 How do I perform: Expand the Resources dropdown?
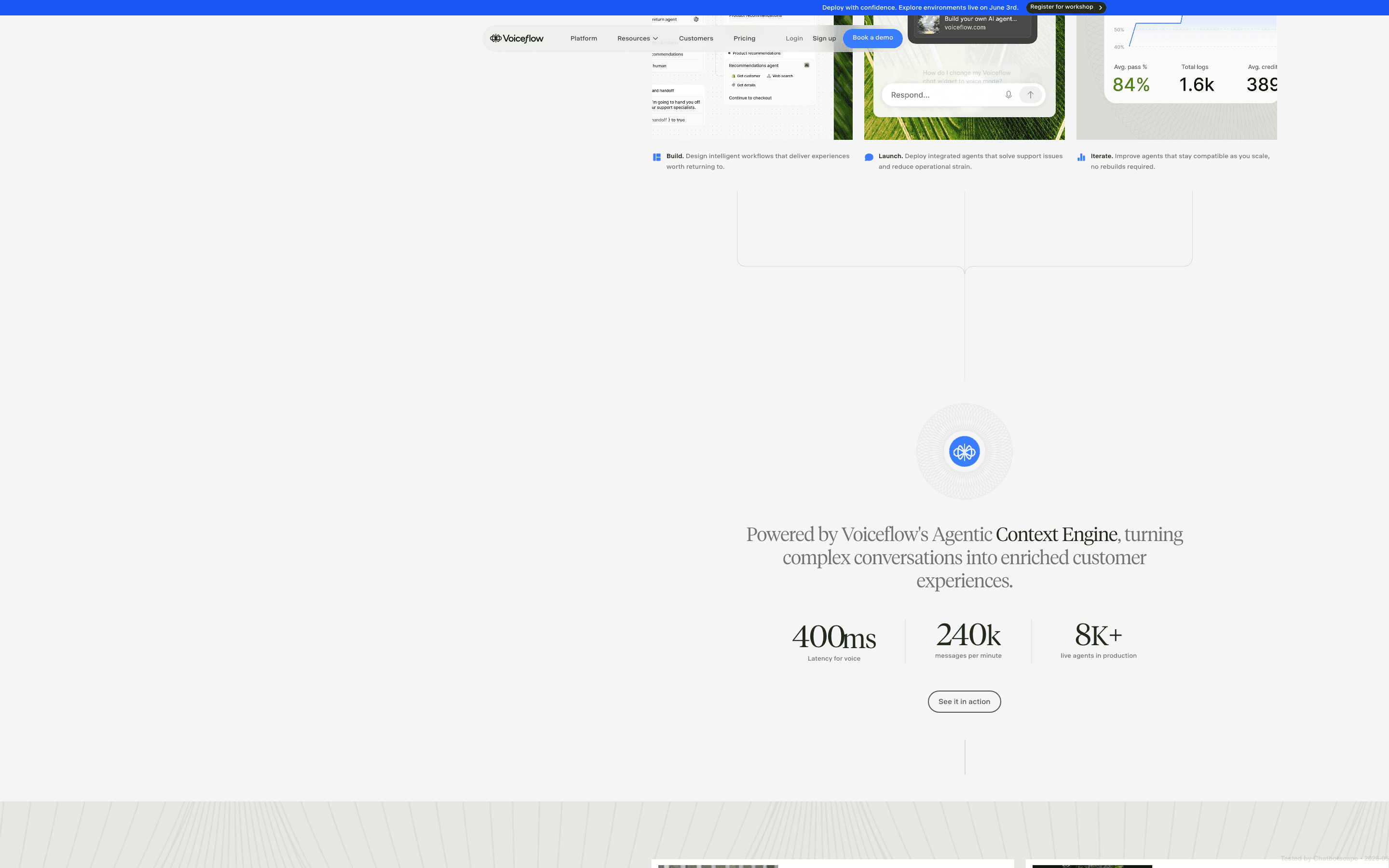coord(638,39)
